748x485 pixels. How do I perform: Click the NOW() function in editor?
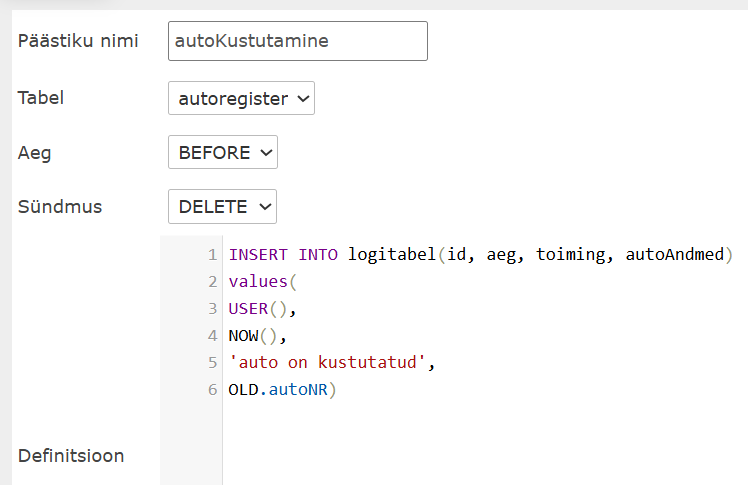point(251,336)
